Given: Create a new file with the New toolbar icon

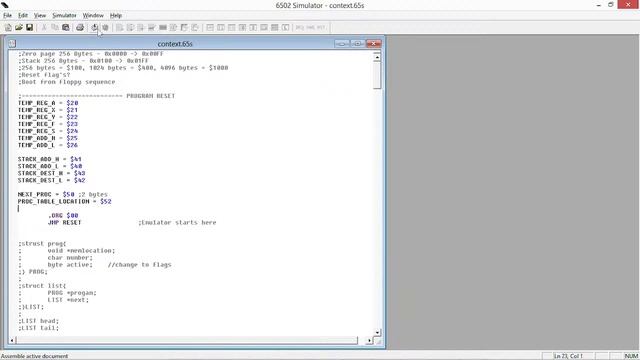Looking at the screenshot, I should (x=8, y=27).
